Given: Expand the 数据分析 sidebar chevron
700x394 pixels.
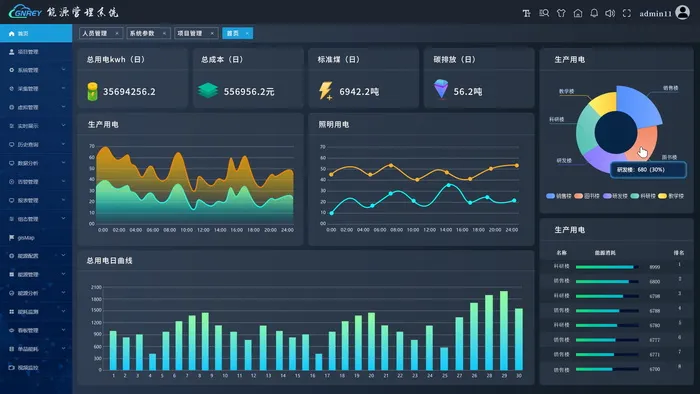Looking at the screenshot, I should [63, 162].
